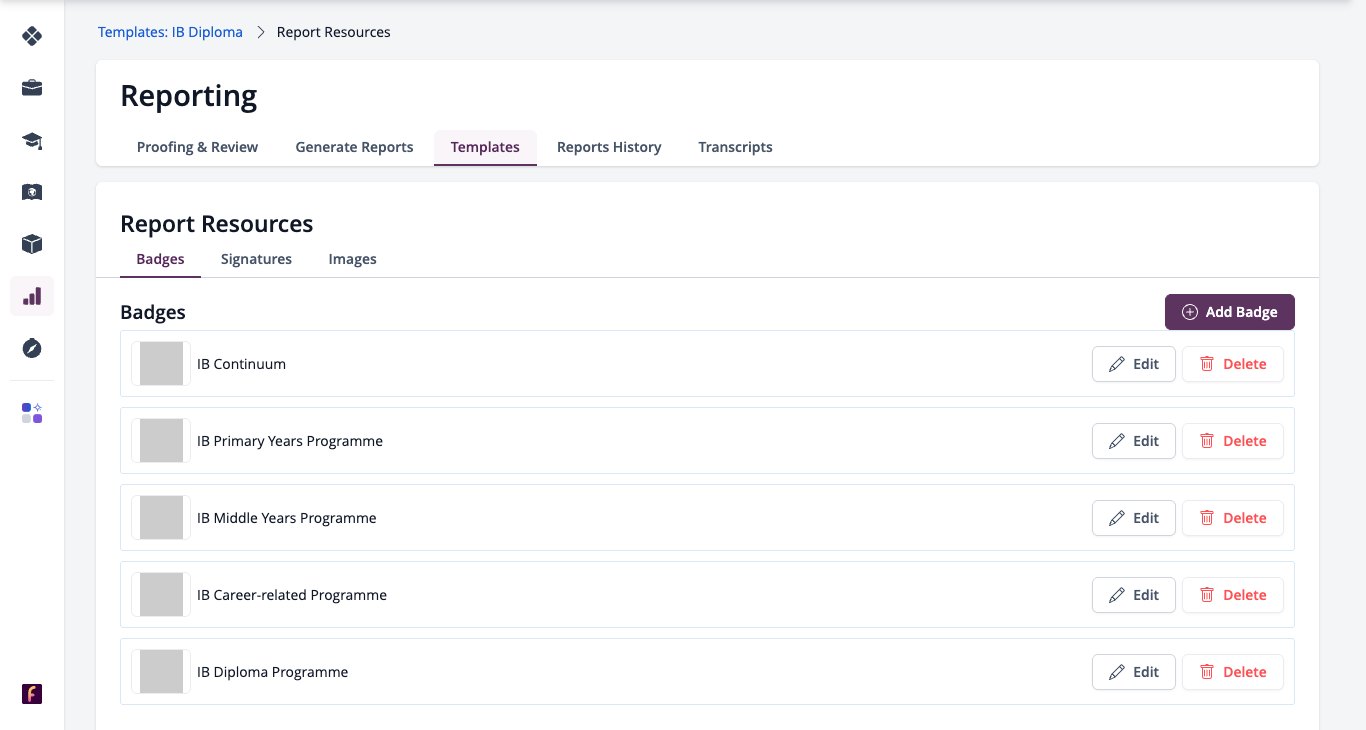Open the compass icon in sidebar

[x=32, y=348]
